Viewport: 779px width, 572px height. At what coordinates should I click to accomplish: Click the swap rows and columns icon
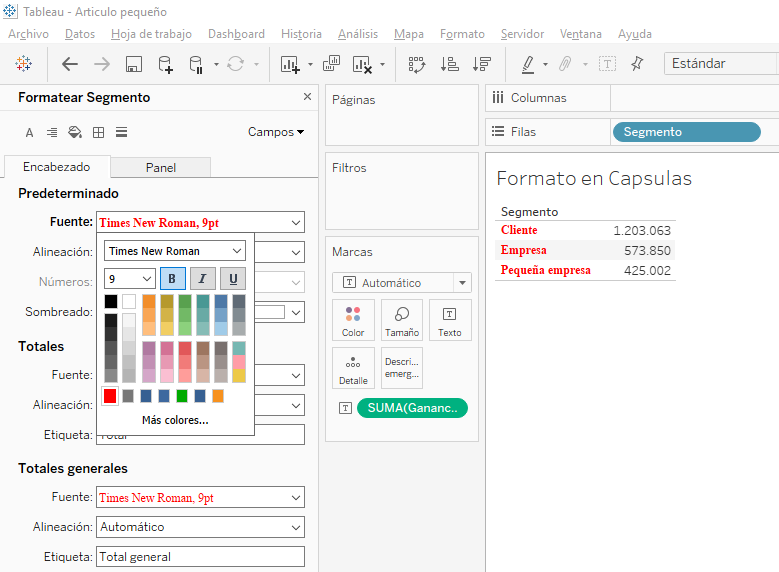pyautogui.click(x=417, y=64)
